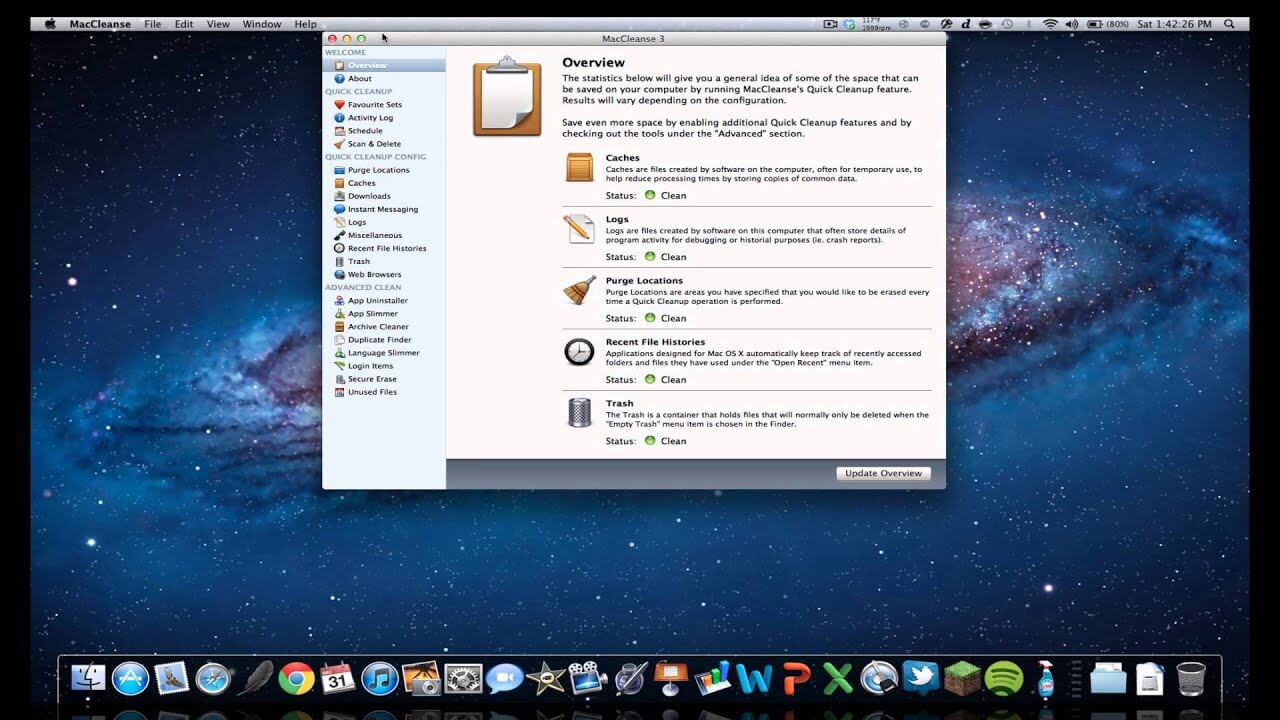This screenshot has height=720, width=1280.
Task: Open the Twitter app in Dock
Action: click(x=920, y=678)
